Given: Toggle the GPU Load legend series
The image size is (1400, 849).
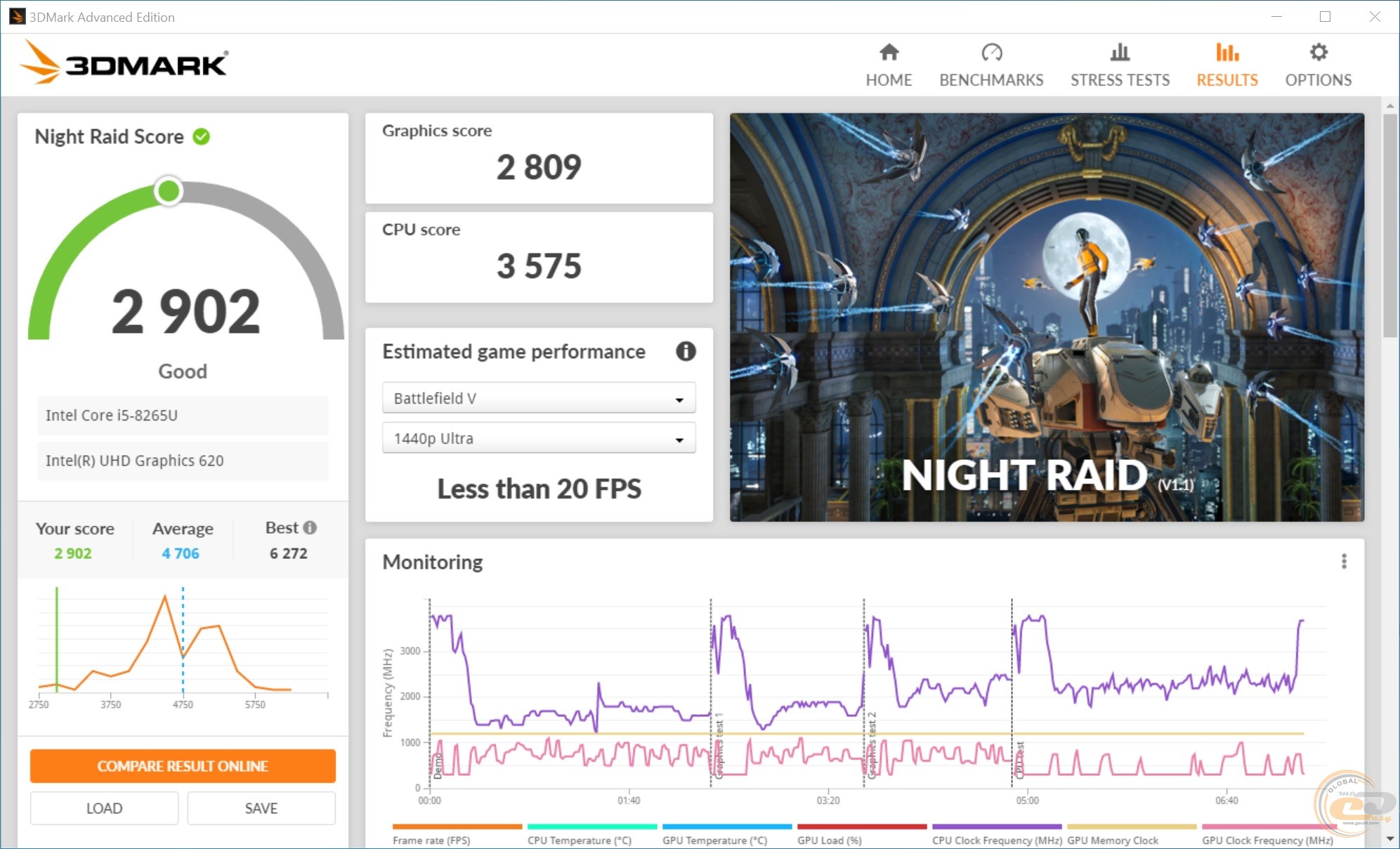Looking at the screenshot, I should (x=829, y=840).
